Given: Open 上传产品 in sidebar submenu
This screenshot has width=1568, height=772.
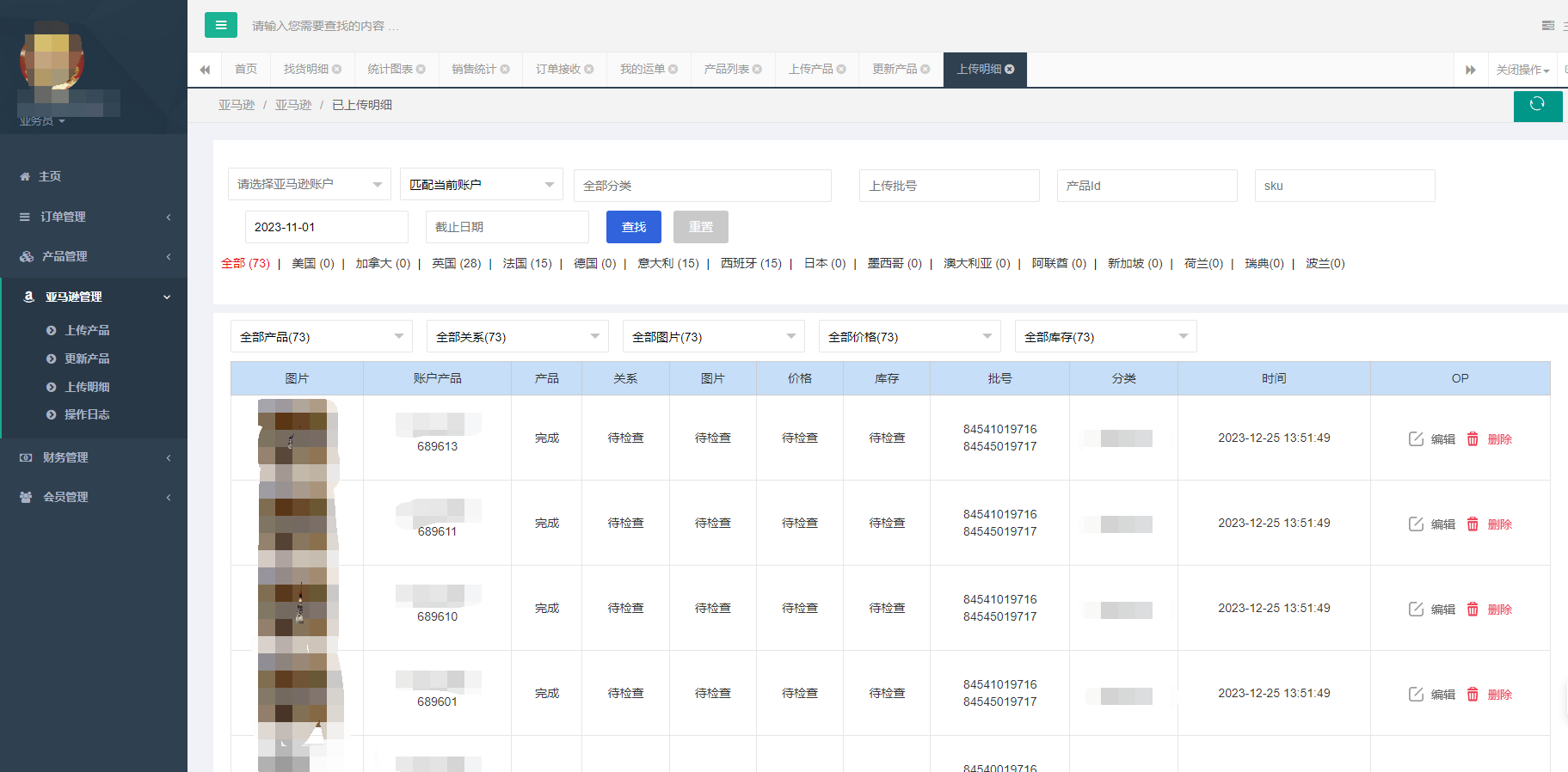Looking at the screenshot, I should pyautogui.click(x=87, y=330).
